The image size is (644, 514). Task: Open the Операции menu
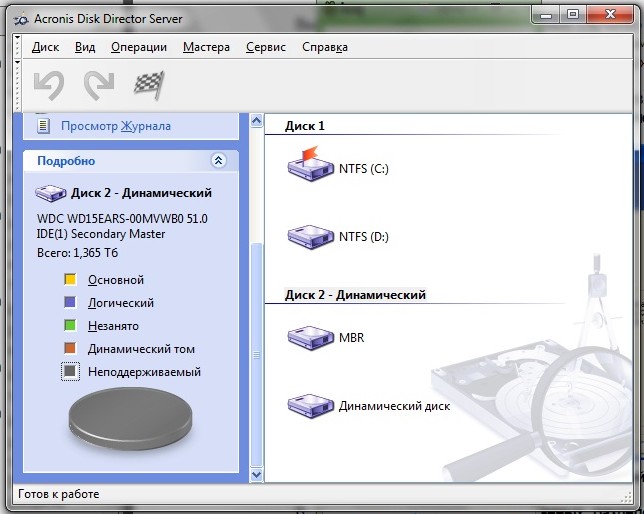click(139, 47)
